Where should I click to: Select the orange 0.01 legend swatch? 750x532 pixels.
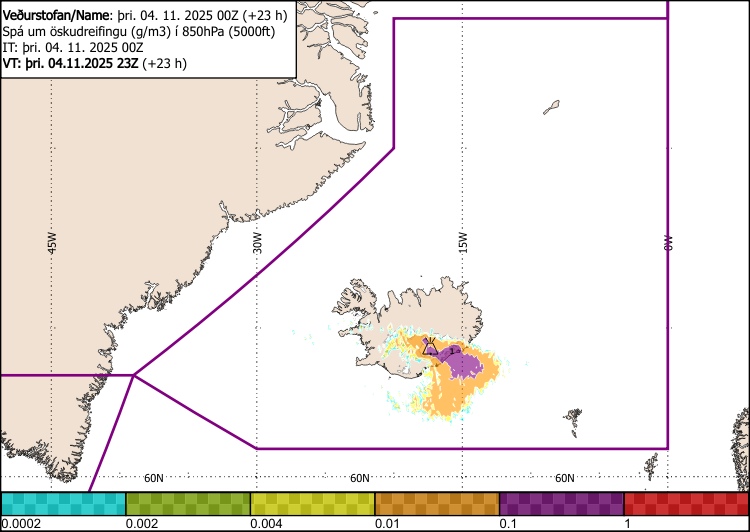coord(437,504)
